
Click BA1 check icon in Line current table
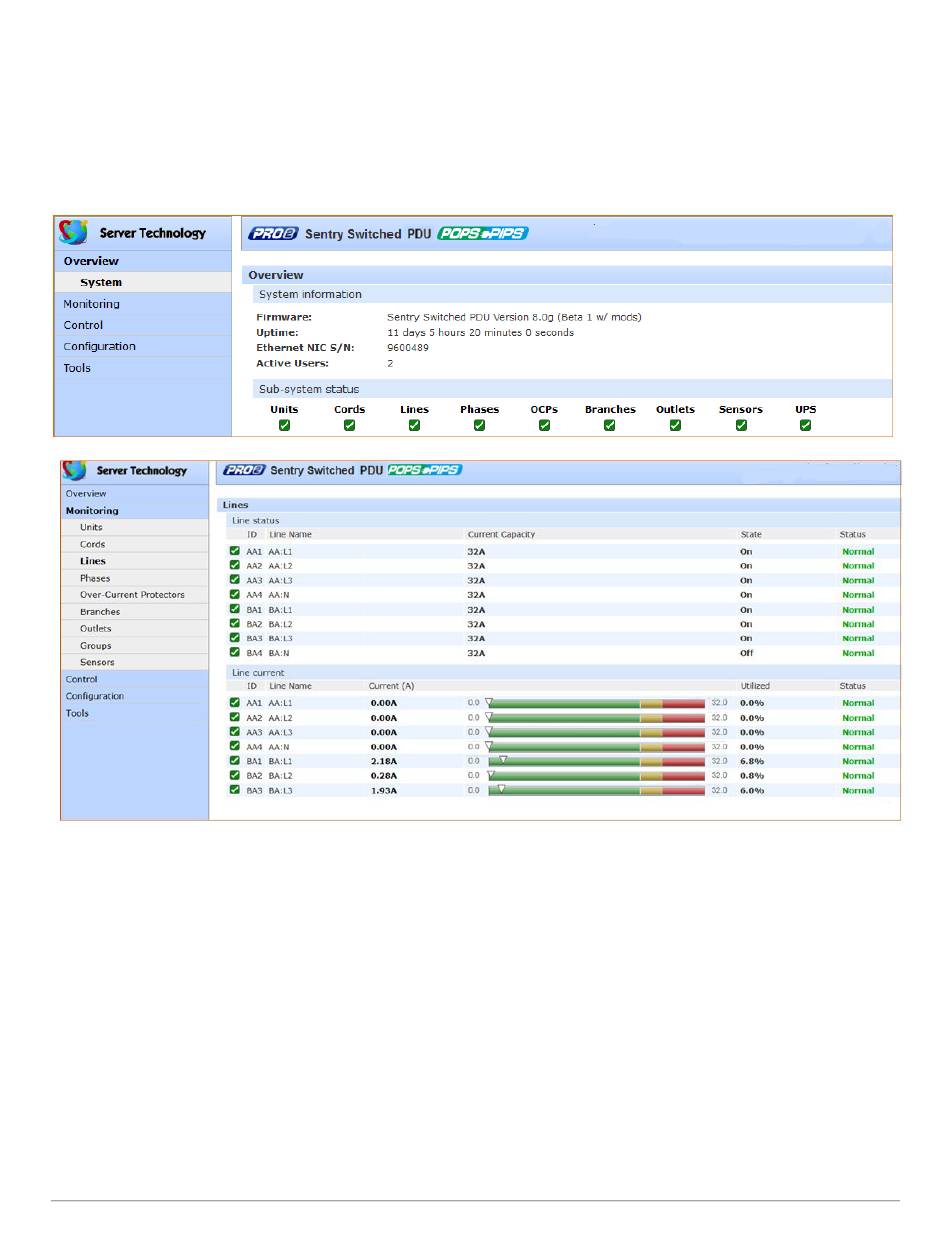tap(235, 761)
